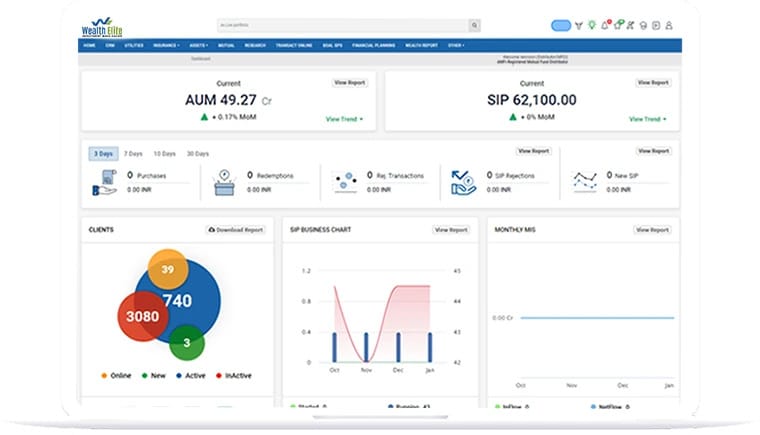Click the user profile icon

click(x=669, y=26)
